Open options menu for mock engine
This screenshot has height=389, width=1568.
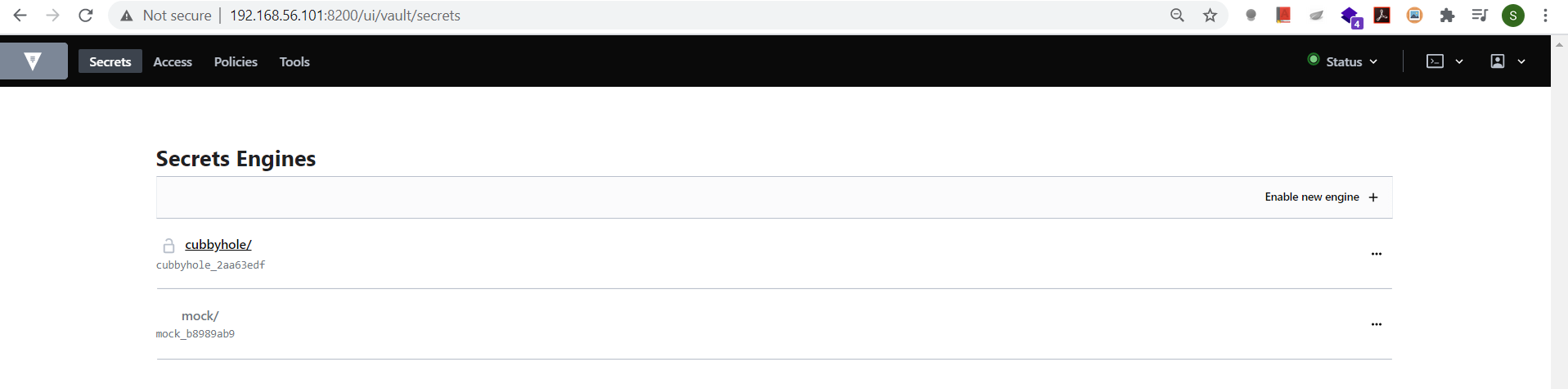click(x=1377, y=324)
